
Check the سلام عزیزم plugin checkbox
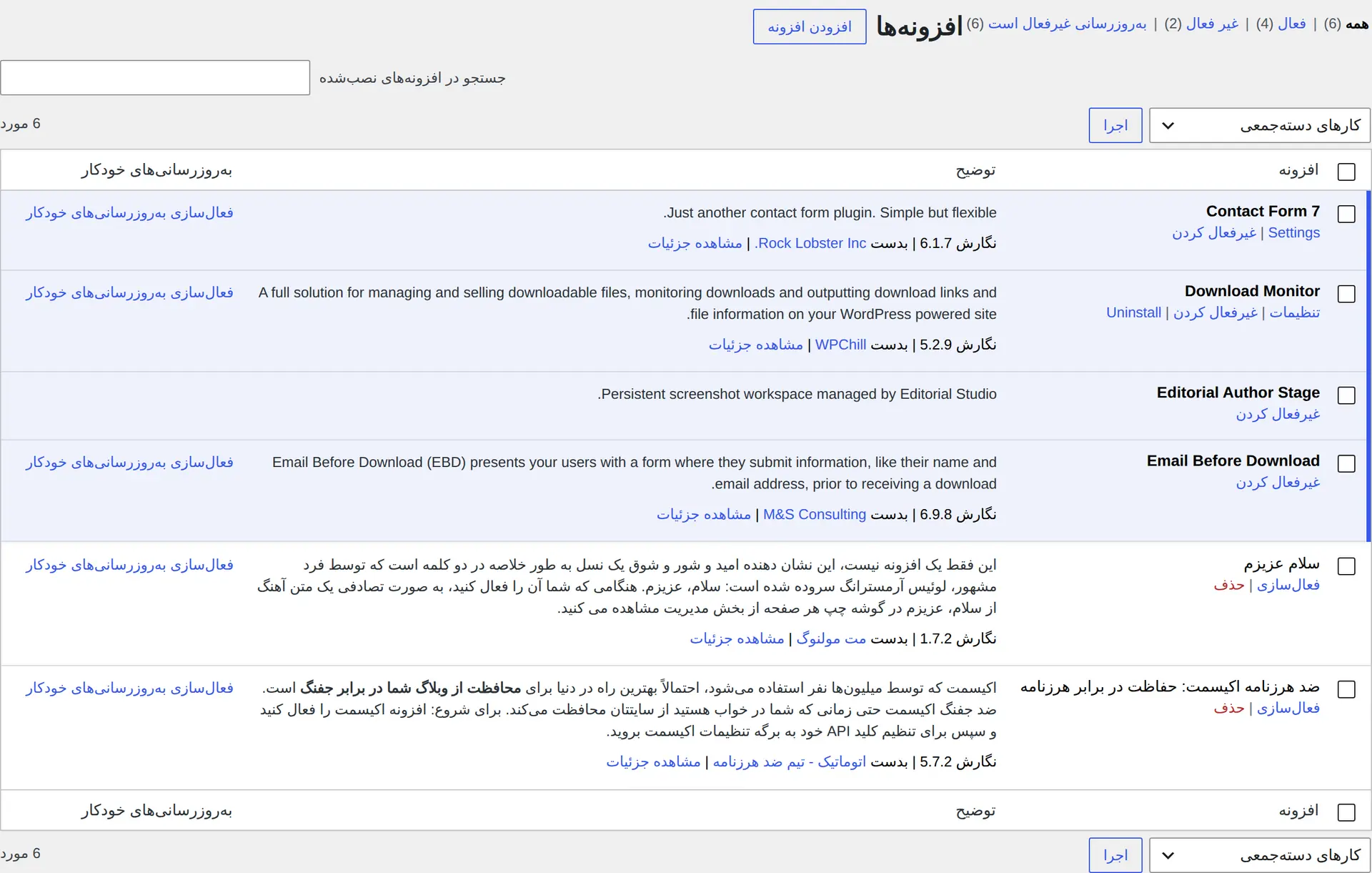[1346, 566]
